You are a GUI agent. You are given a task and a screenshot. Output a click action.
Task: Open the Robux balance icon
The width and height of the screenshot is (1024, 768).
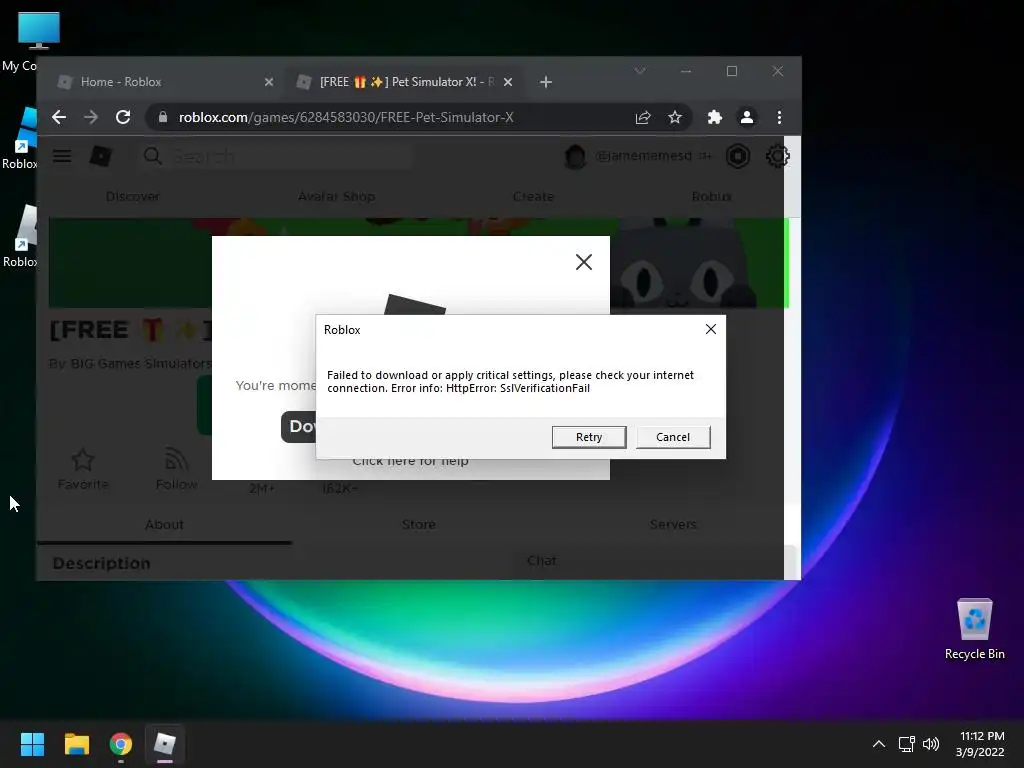coord(738,156)
